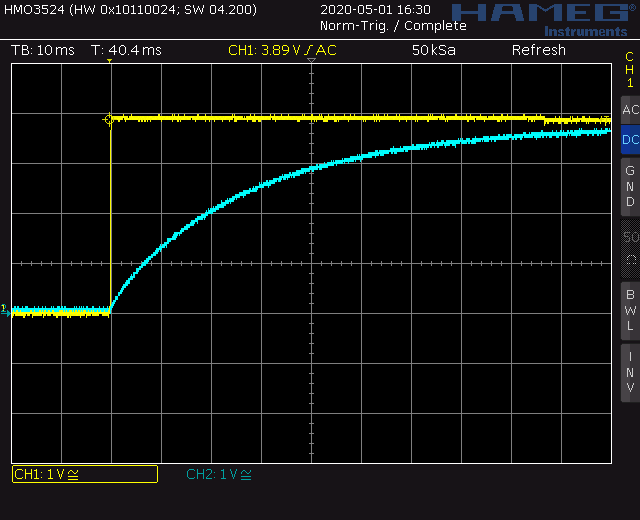640x520 pixels.
Task: Click the channel 1 ground reference marker
Action: click(5, 310)
